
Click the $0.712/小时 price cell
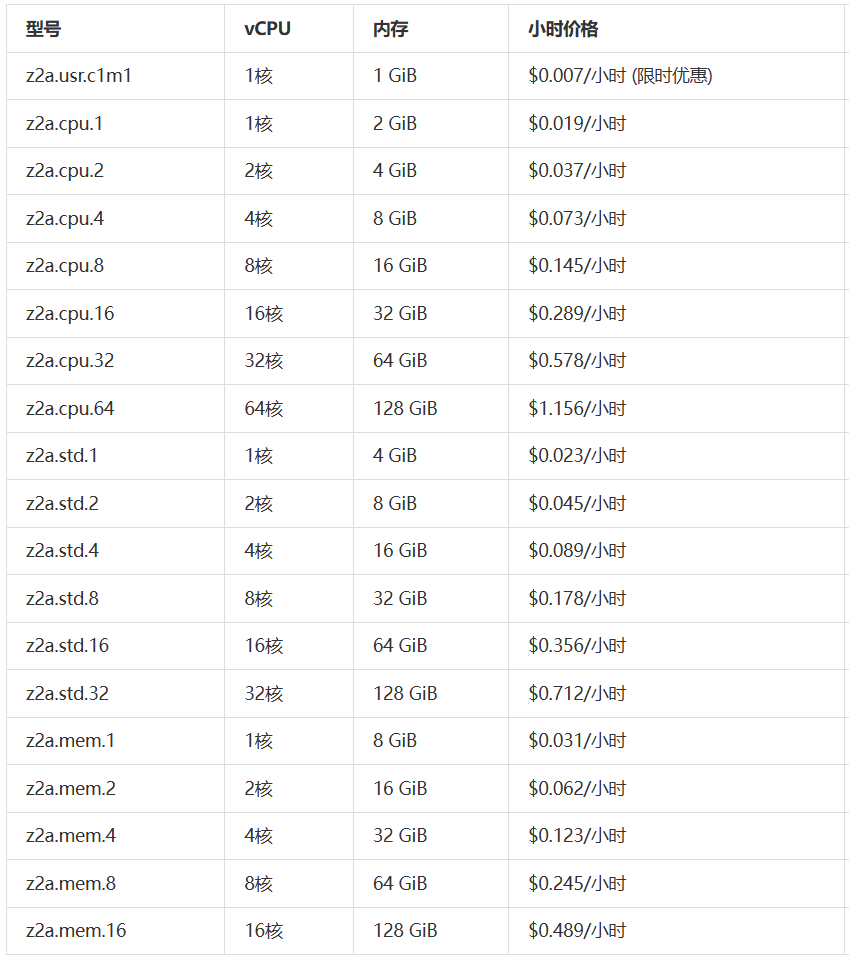click(577, 694)
